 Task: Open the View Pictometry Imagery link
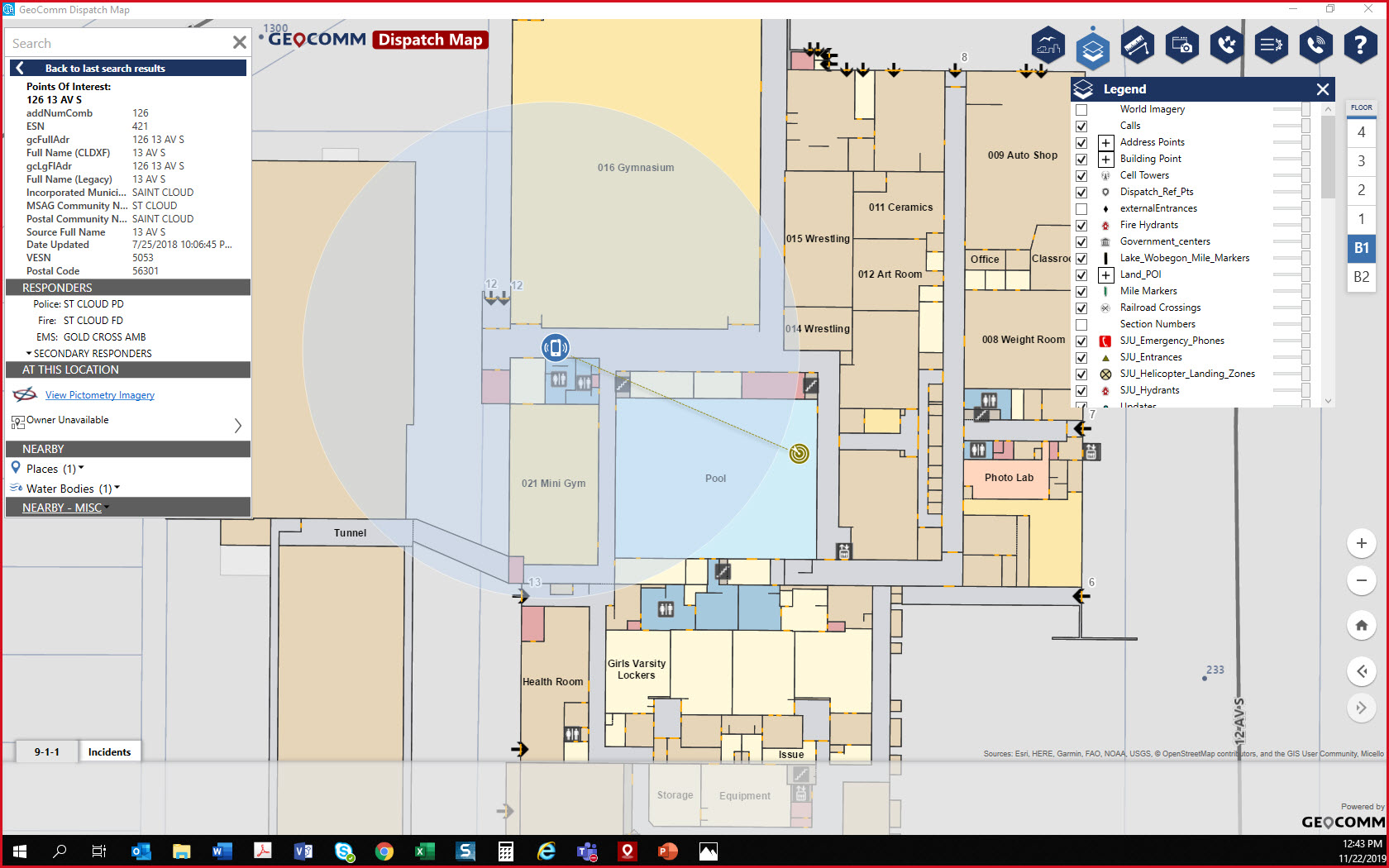point(99,394)
